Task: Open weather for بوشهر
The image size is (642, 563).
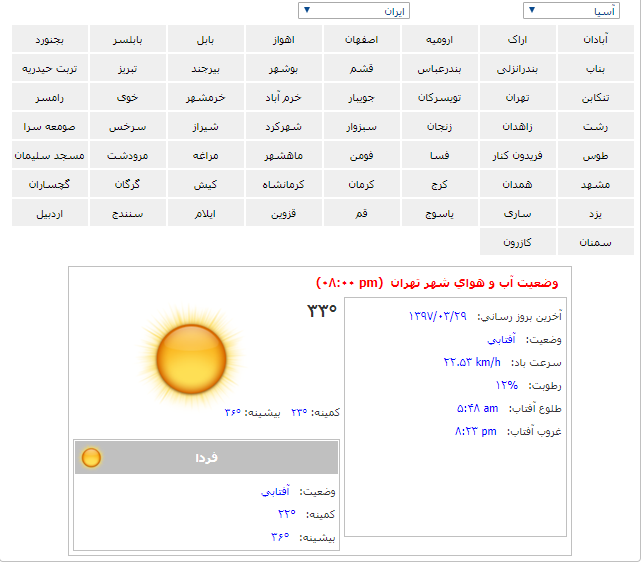Action: pos(284,68)
